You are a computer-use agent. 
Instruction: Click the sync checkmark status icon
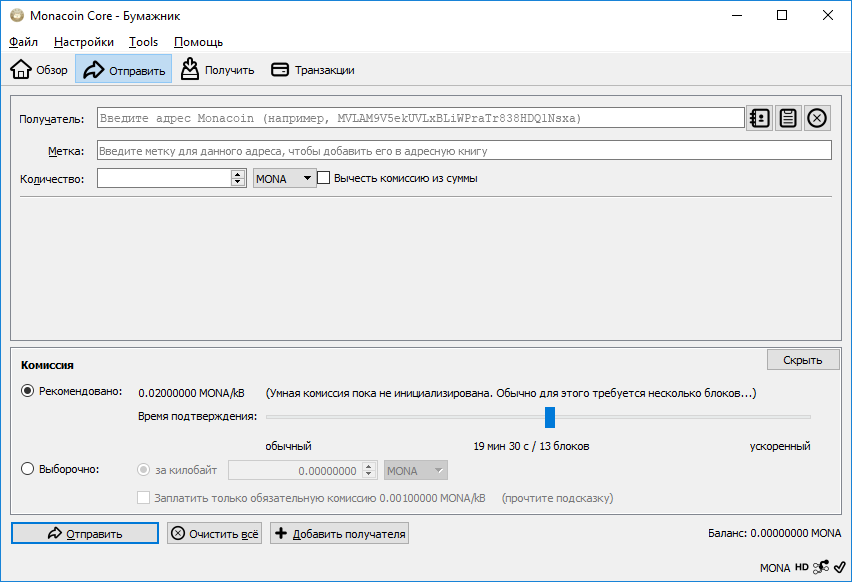click(839, 567)
